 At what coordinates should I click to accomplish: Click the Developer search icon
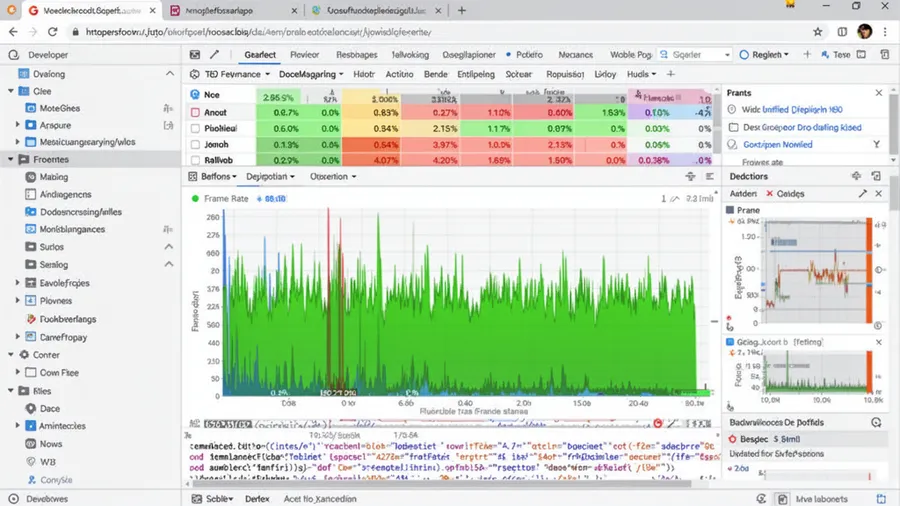[13, 55]
